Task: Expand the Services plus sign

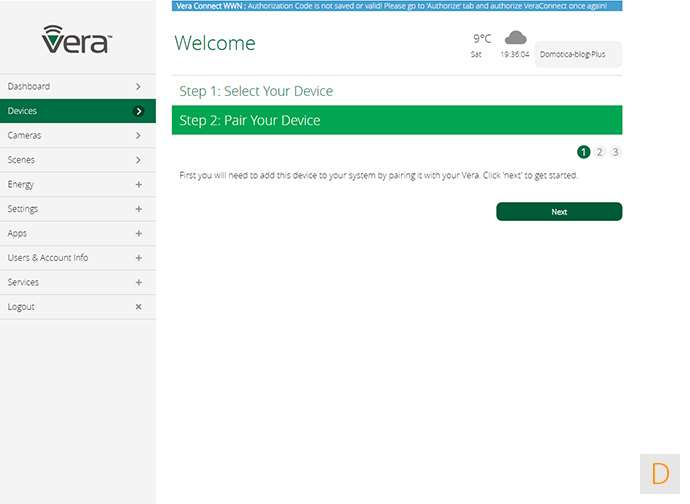Action: point(138,283)
